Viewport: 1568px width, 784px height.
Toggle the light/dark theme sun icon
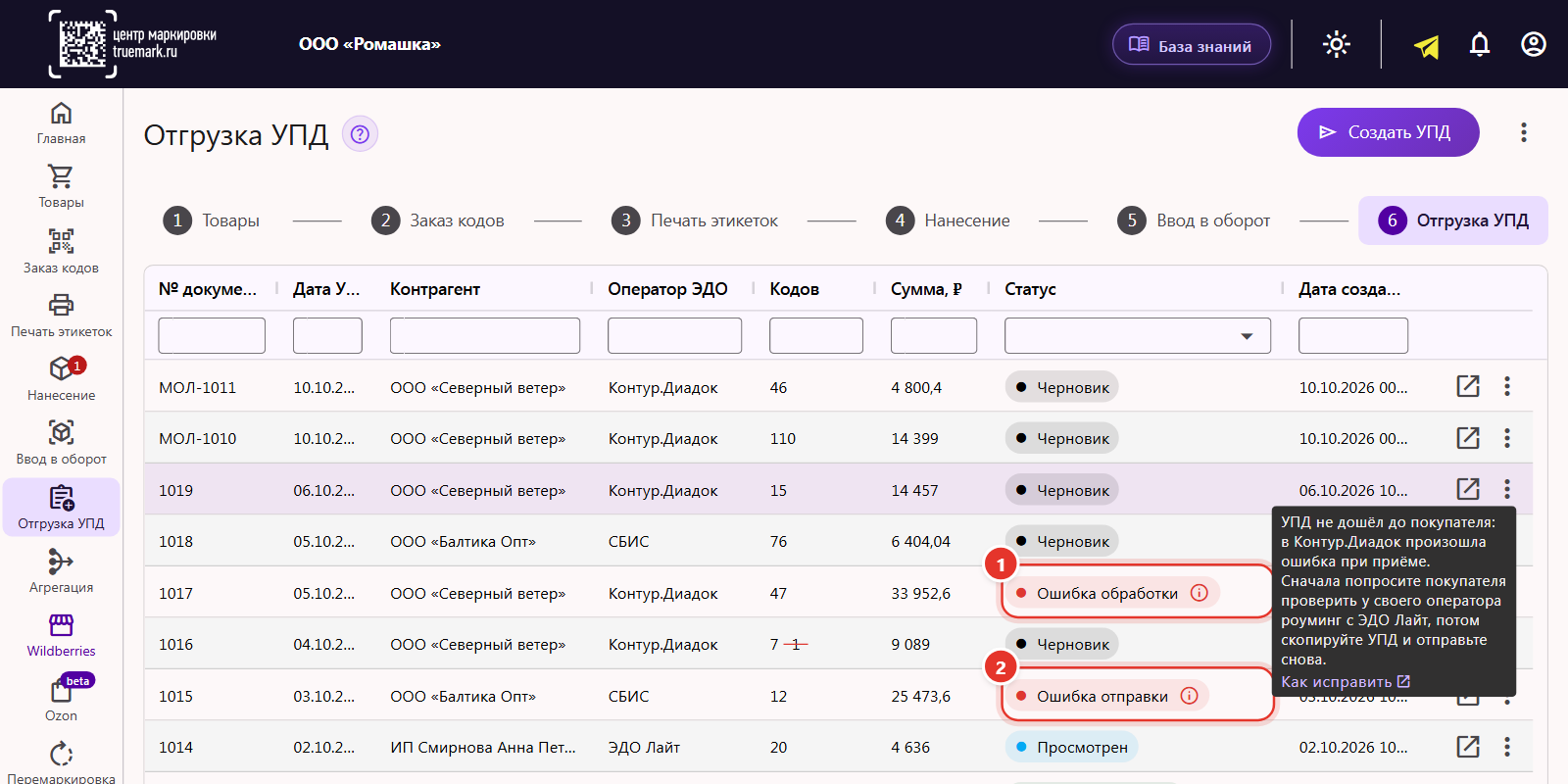click(1337, 44)
